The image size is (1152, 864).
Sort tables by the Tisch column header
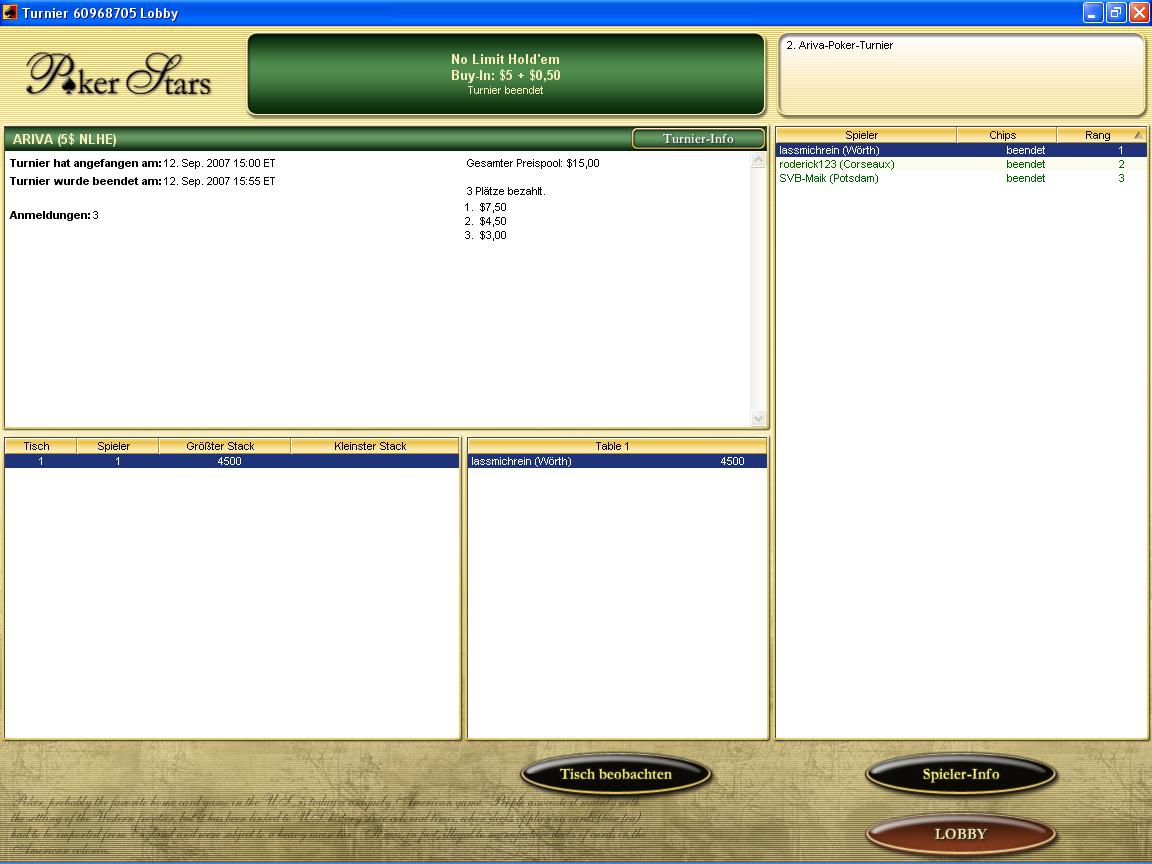[40, 446]
